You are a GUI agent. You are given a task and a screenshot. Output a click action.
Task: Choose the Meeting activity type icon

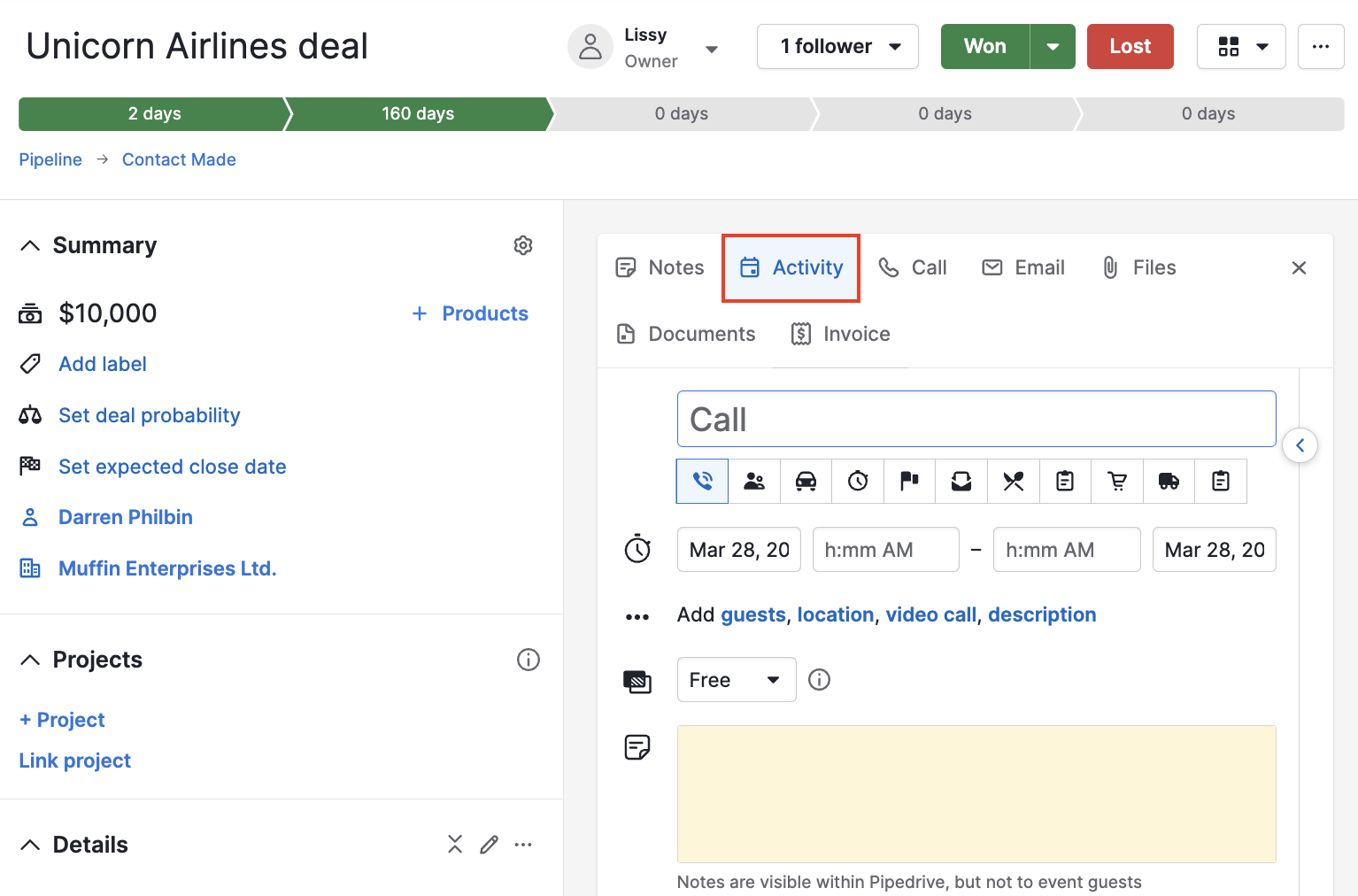point(753,481)
